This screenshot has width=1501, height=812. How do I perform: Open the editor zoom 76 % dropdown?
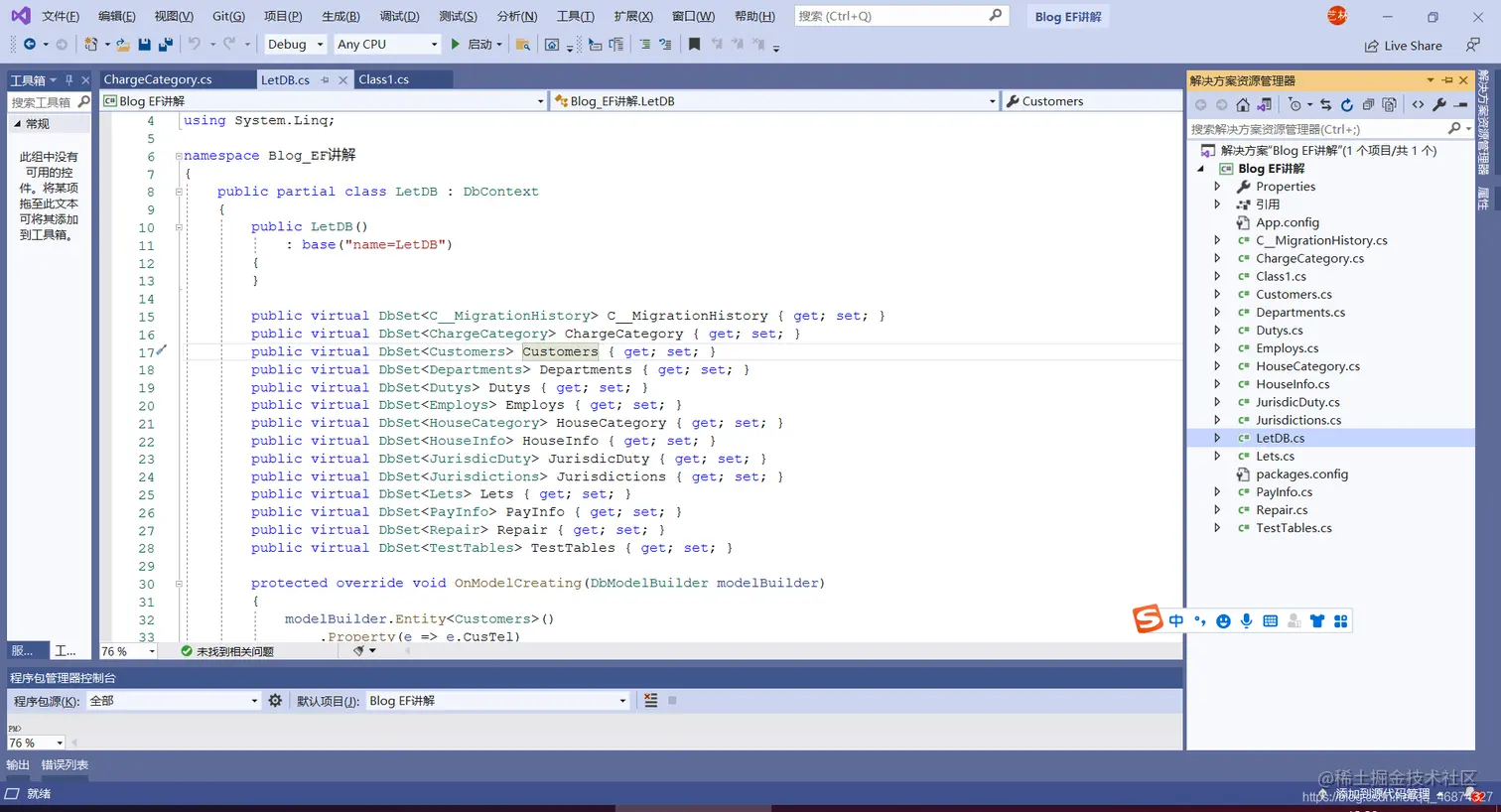129,651
